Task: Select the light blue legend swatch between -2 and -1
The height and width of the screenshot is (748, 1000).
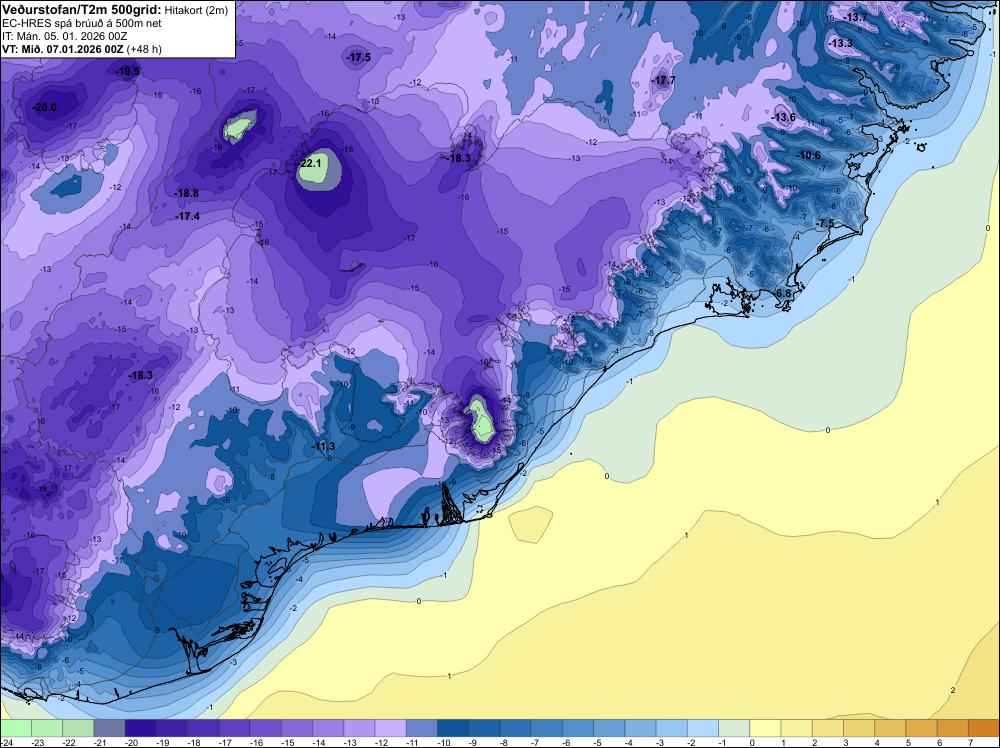Action: (703, 728)
